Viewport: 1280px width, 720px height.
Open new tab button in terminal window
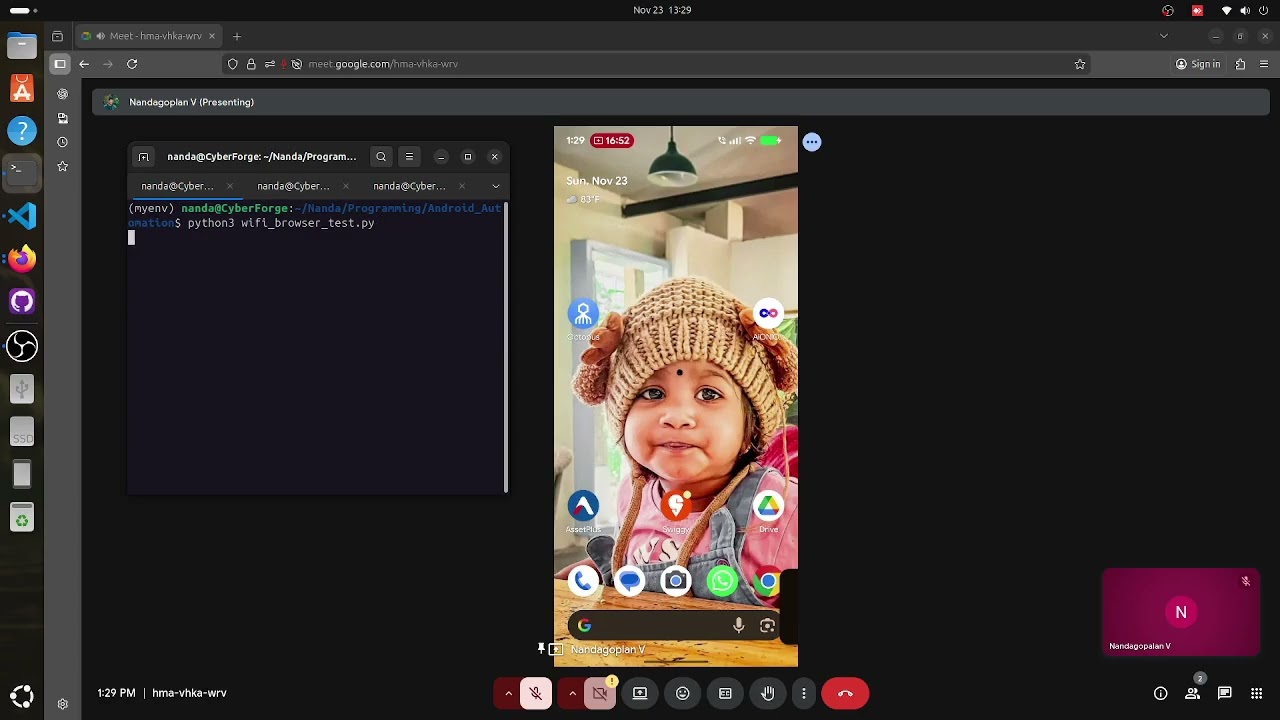click(144, 157)
